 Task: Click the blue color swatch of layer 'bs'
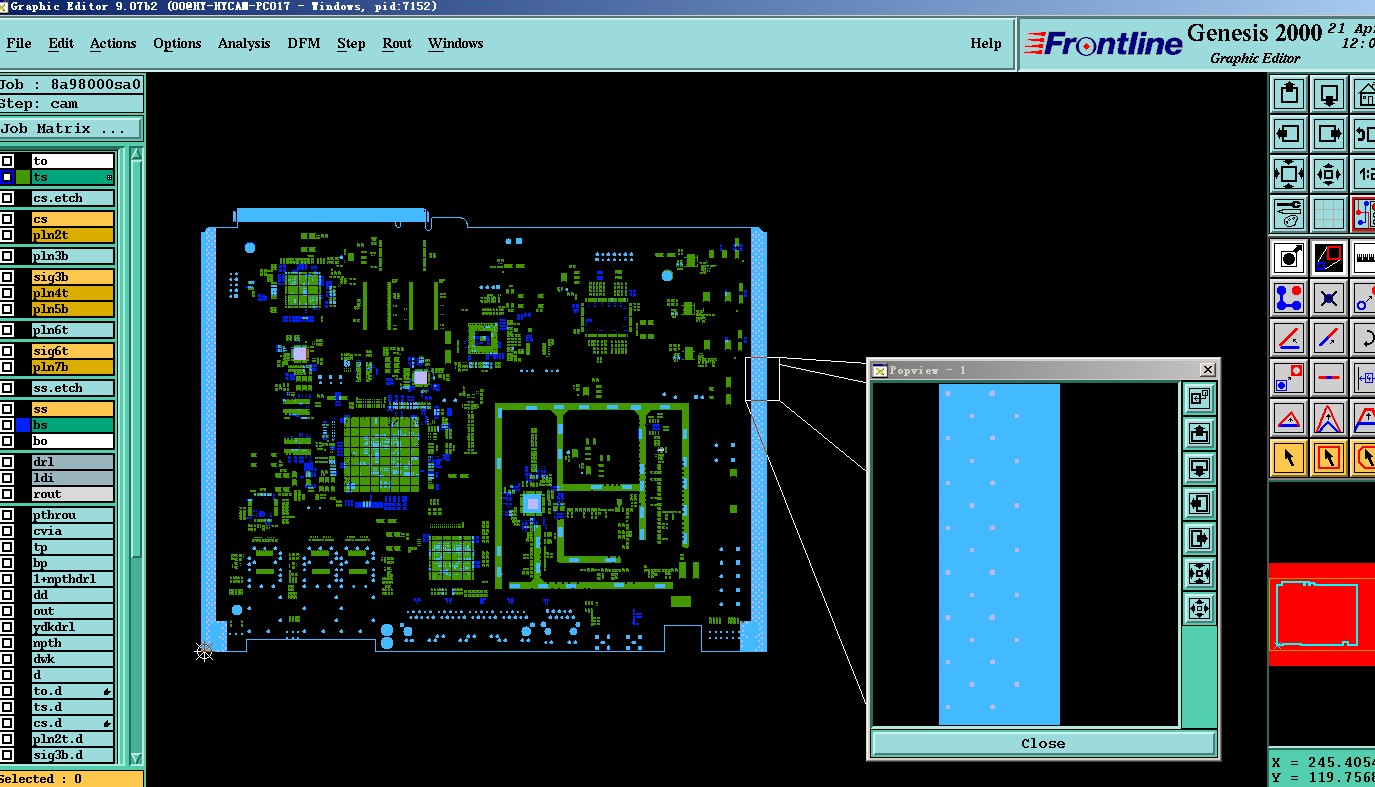point(22,425)
